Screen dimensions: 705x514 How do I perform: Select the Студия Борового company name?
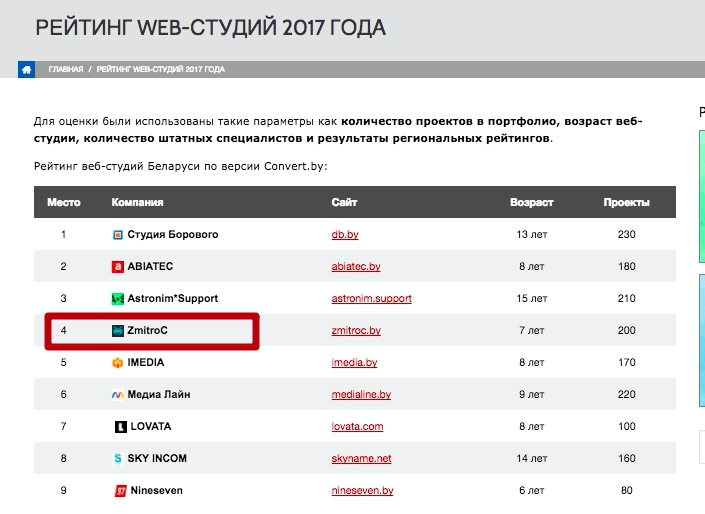173,234
